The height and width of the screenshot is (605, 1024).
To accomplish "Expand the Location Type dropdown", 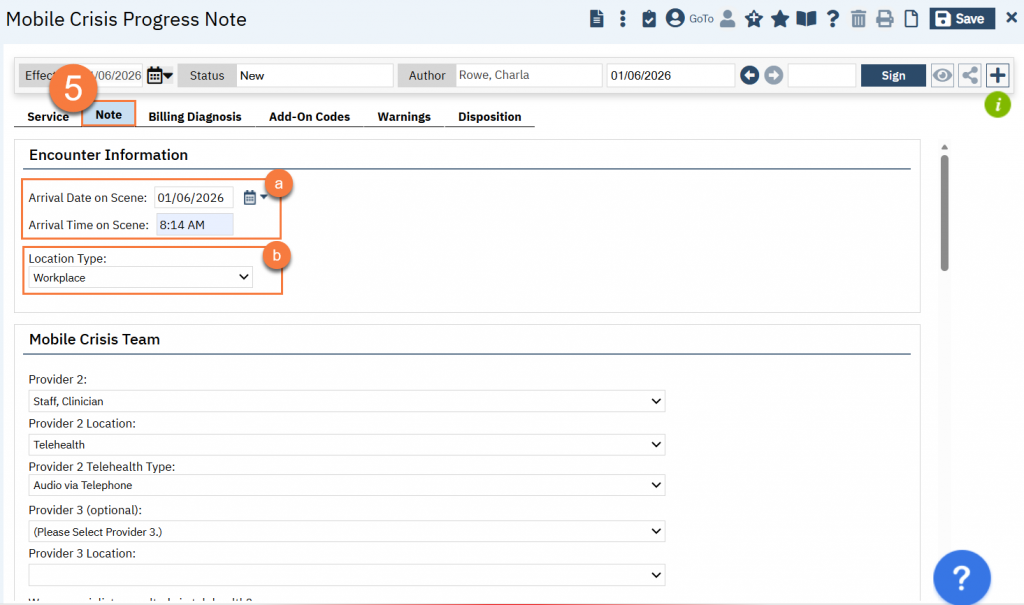I will [141, 278].
